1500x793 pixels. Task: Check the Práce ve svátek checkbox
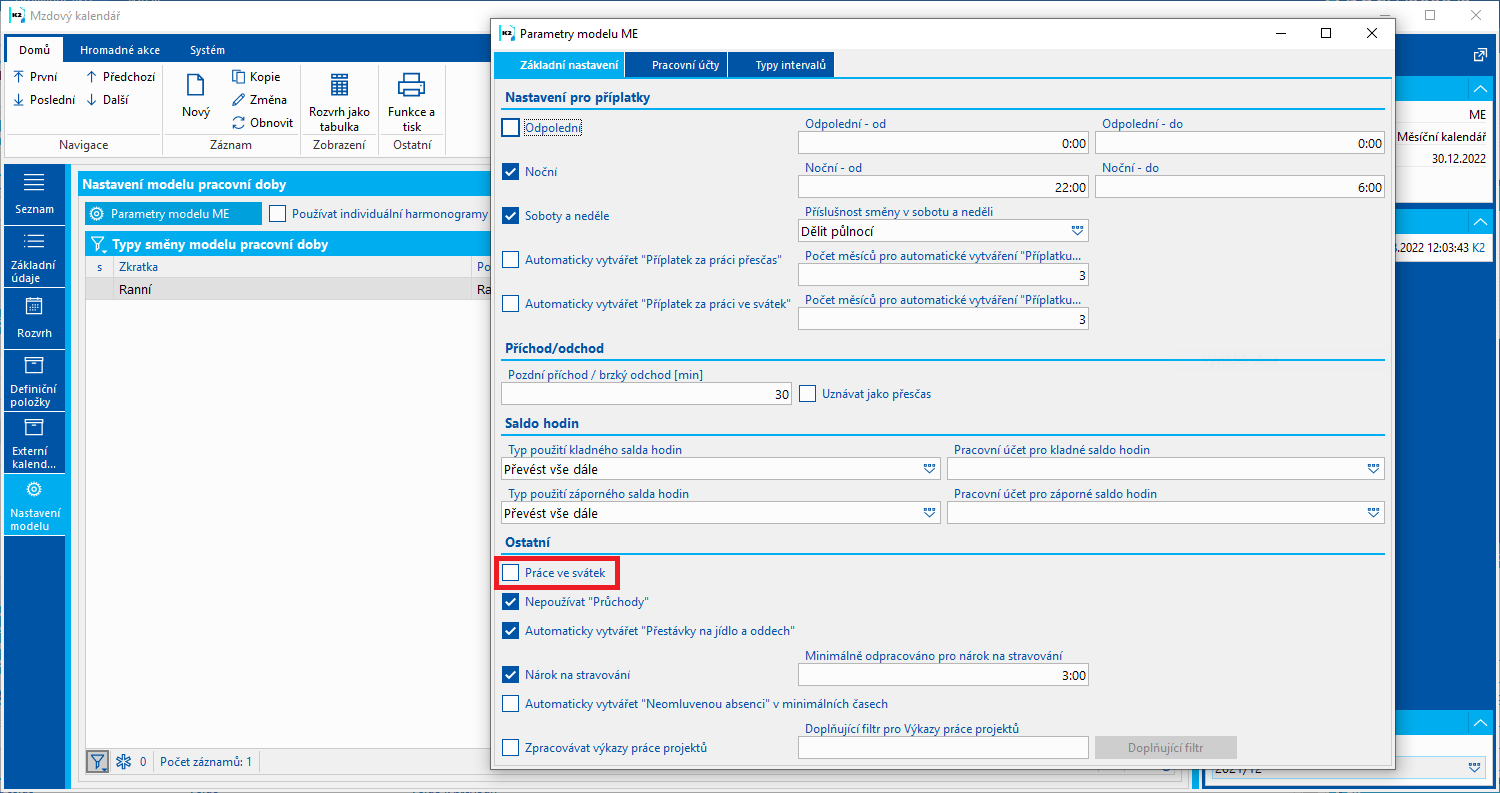tap(511, 573)
